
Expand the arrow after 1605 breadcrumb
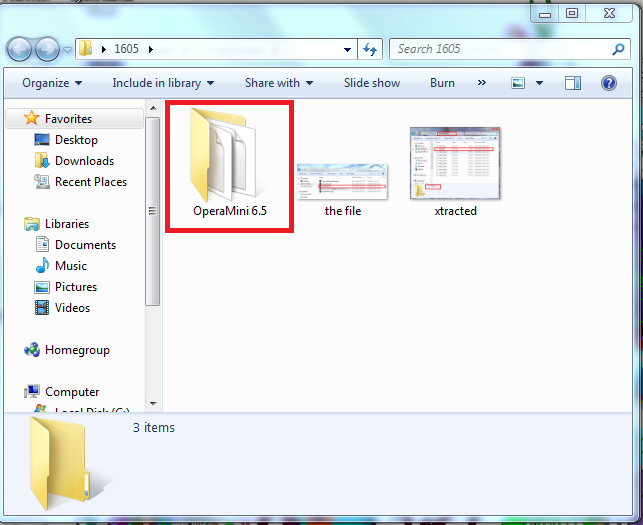coord(151,49)
